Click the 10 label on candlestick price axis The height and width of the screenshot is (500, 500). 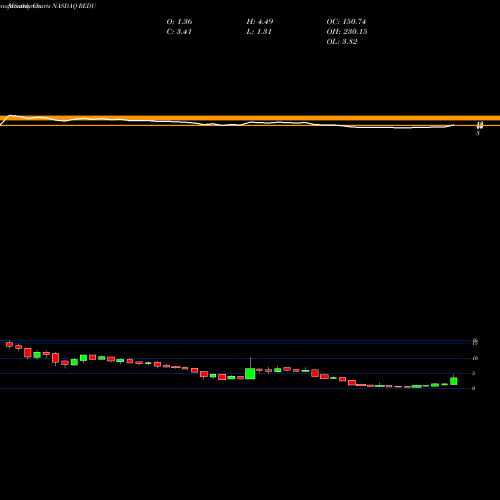475,358
